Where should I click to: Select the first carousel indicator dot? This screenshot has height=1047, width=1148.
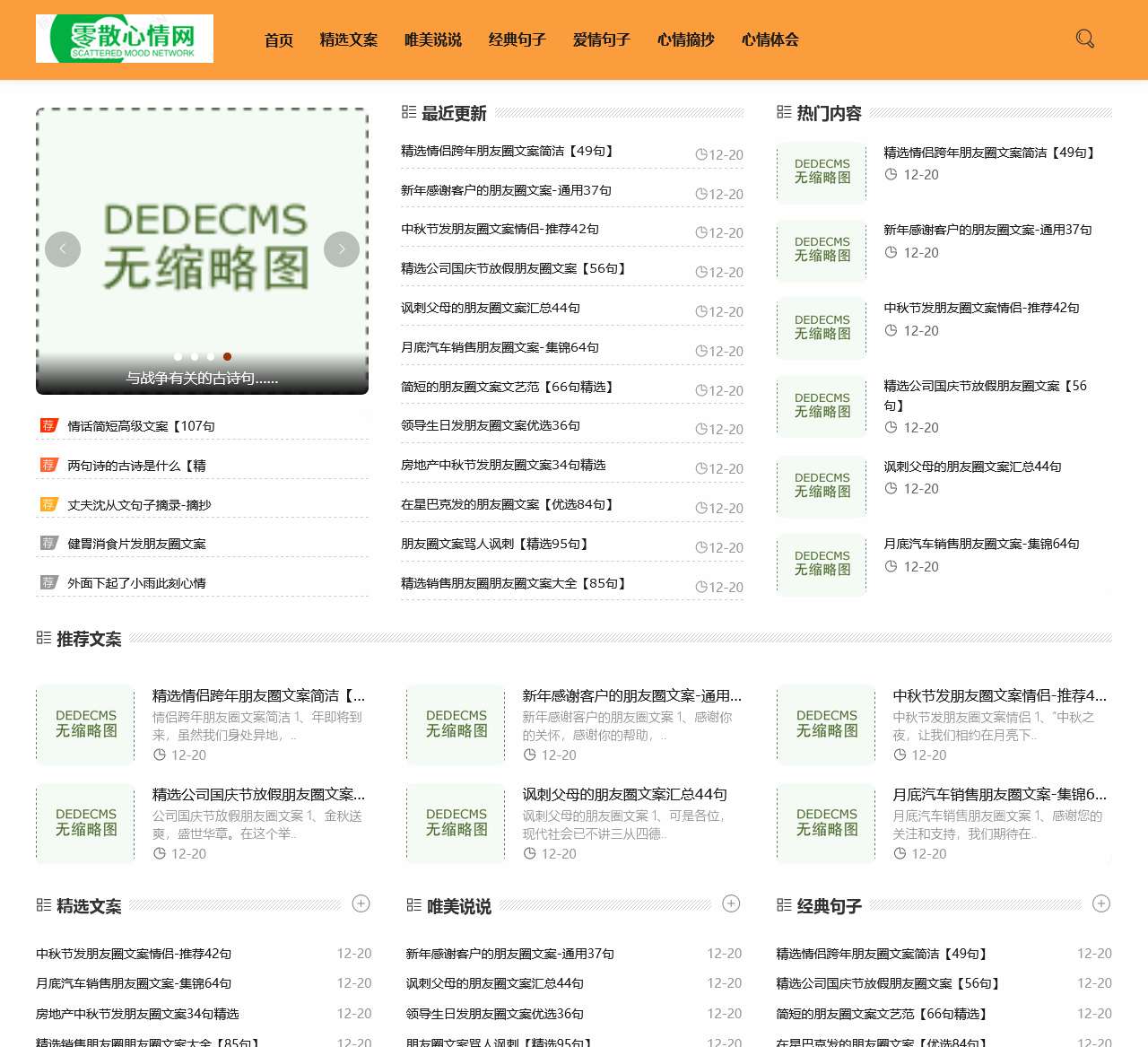178,356
